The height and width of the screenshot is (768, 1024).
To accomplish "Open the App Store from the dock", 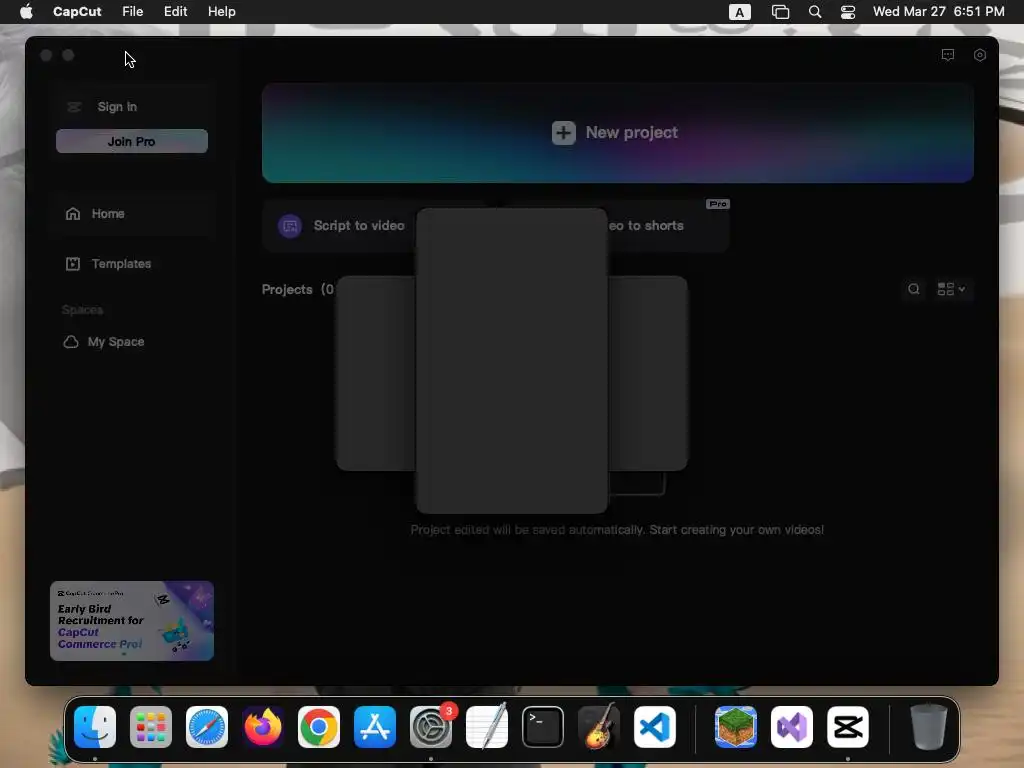I will tap(375, 727).
